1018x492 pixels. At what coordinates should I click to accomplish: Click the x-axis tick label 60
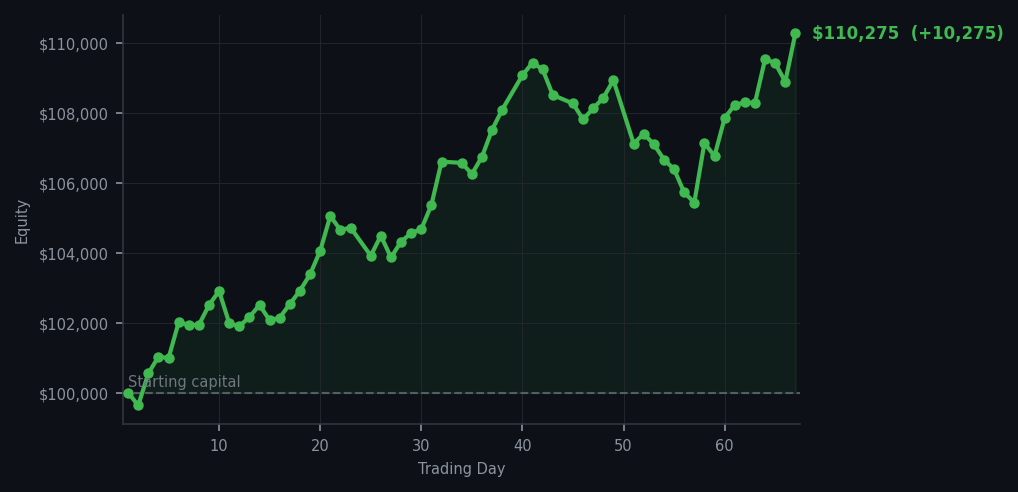(x=725, y=446)
